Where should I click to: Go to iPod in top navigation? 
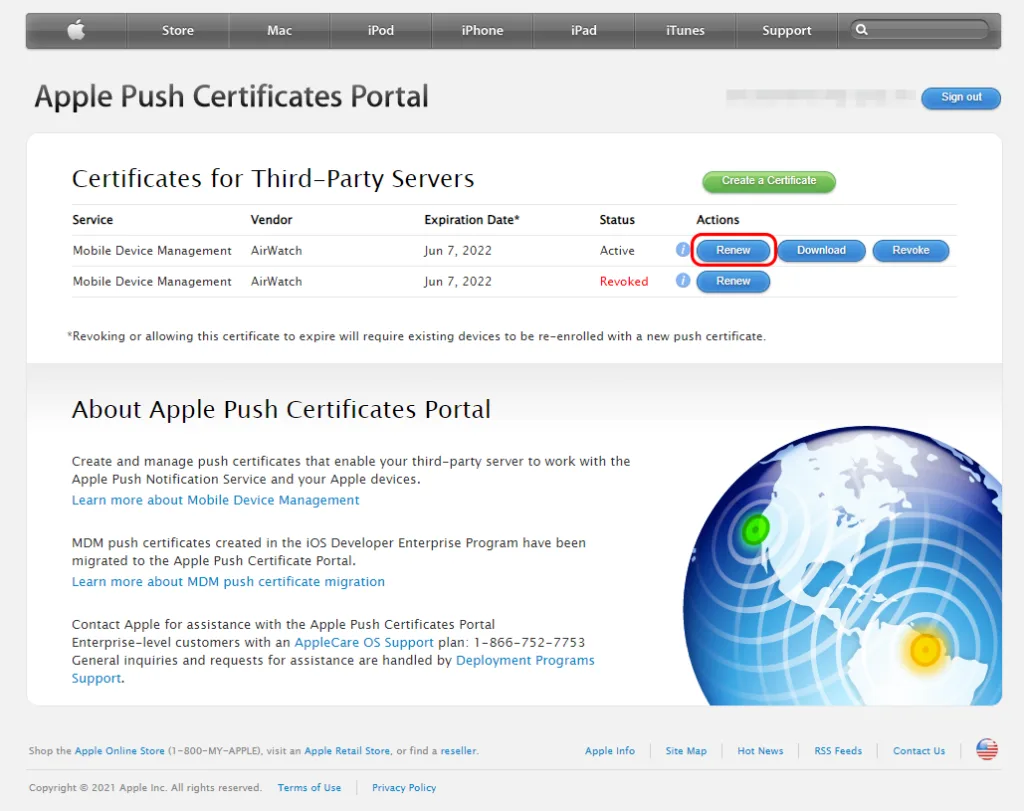coord(381,31)
